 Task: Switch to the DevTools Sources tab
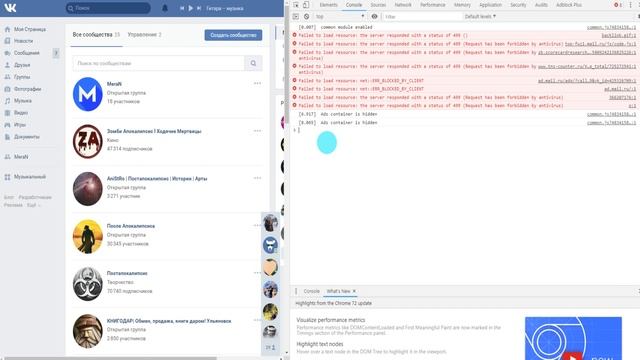[378, 5]
